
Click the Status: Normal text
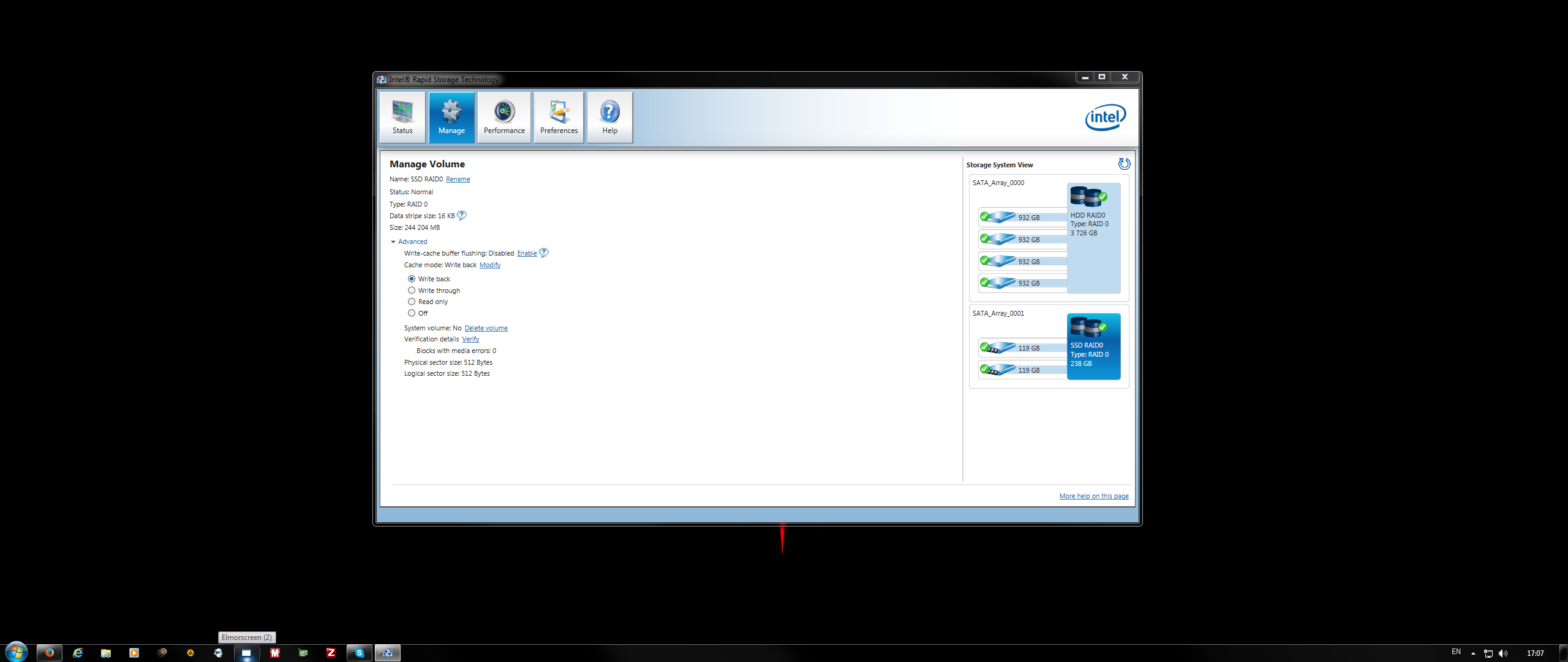pyautogui.click(x=411, y=192)
